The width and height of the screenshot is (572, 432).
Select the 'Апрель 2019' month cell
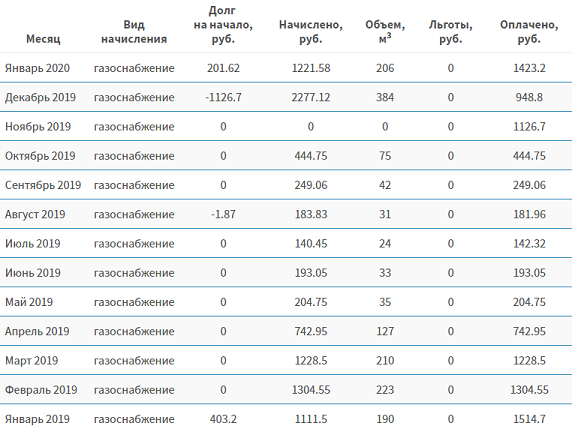point(37,331)
